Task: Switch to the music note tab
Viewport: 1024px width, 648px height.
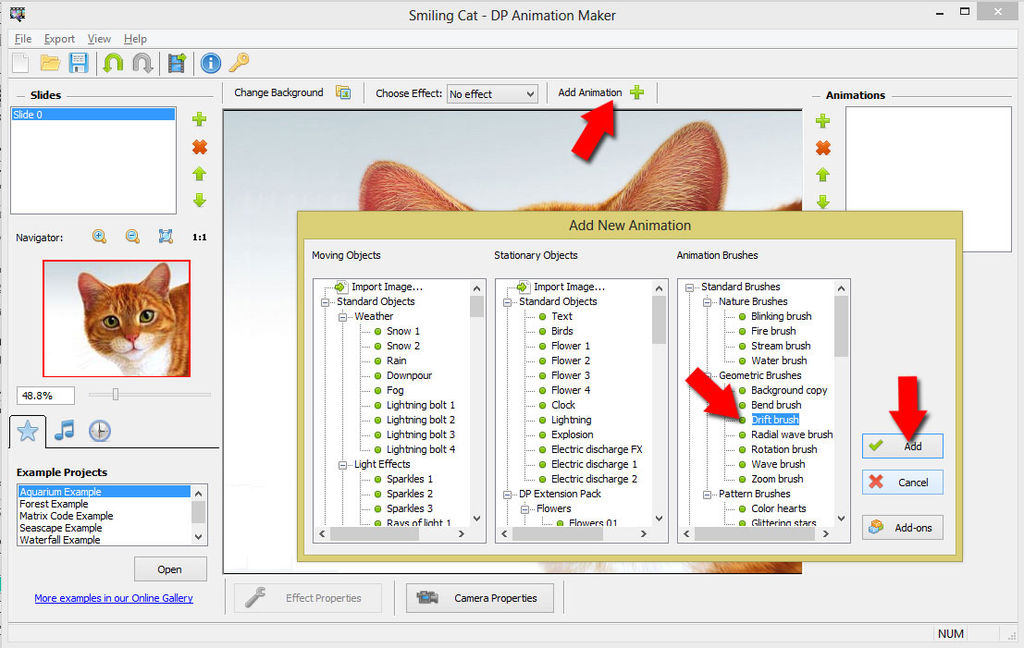Action: 64,430
